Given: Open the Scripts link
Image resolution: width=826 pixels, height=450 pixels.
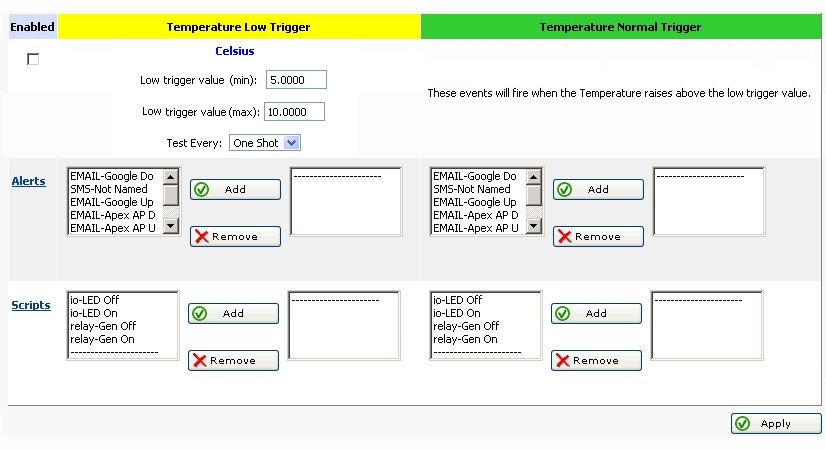Looking at the screenshot, I should point(30,305).
